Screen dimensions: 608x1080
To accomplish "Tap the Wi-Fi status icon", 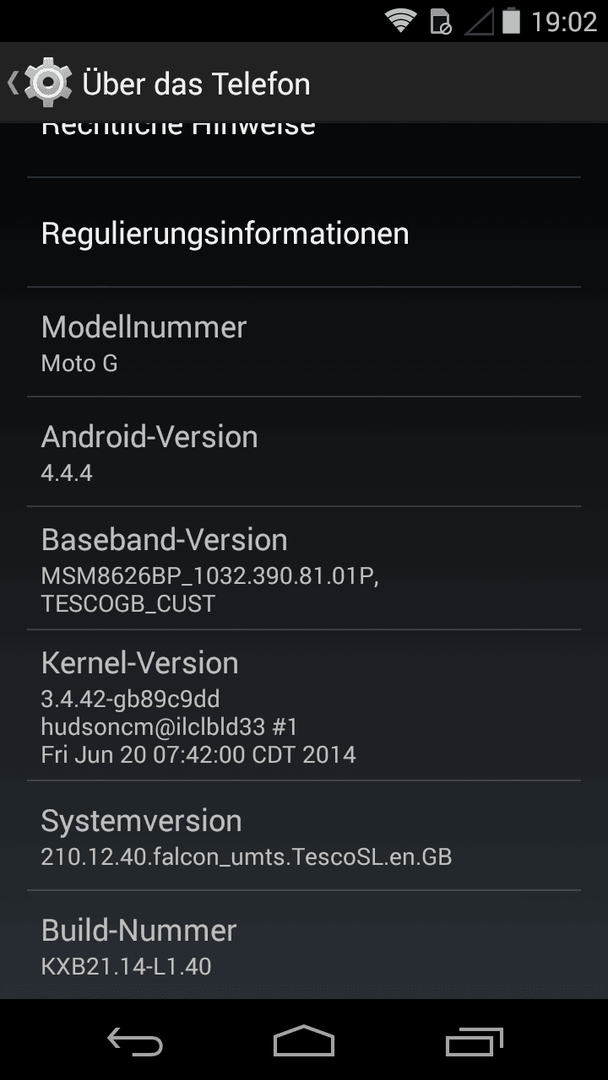I will 401,21.
